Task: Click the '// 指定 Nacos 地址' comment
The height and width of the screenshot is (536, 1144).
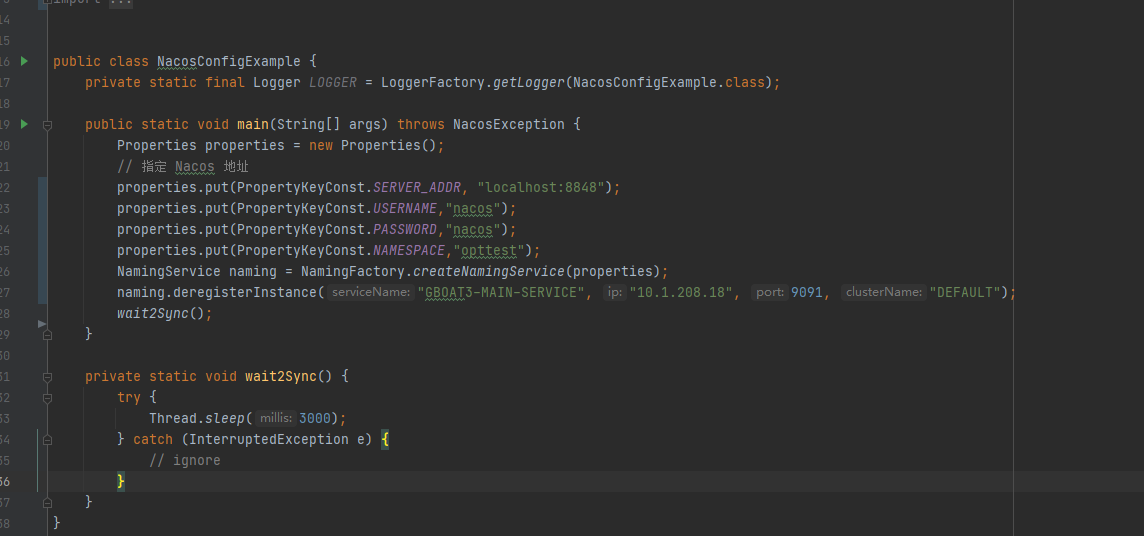Action: click(x=183, y=166)
